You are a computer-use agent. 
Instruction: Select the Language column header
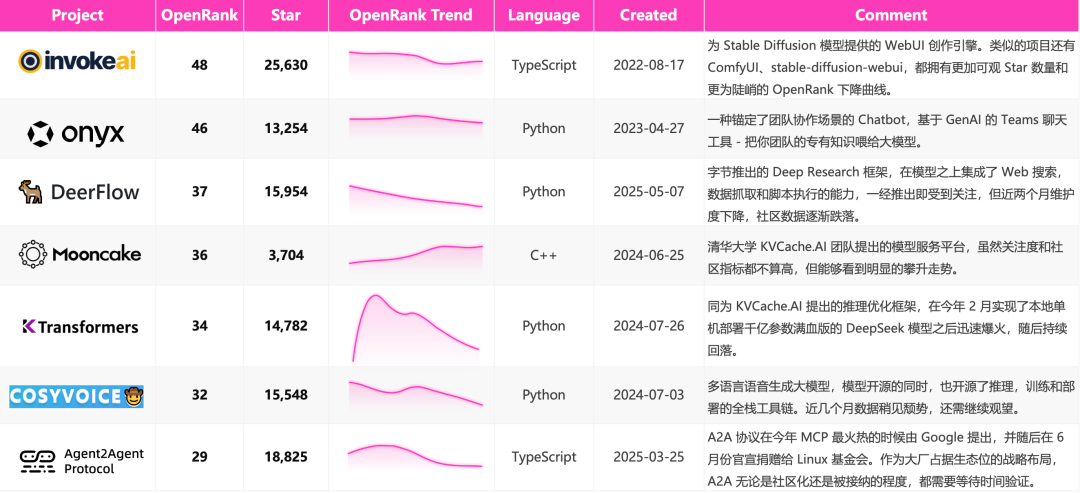click(543, 15)
